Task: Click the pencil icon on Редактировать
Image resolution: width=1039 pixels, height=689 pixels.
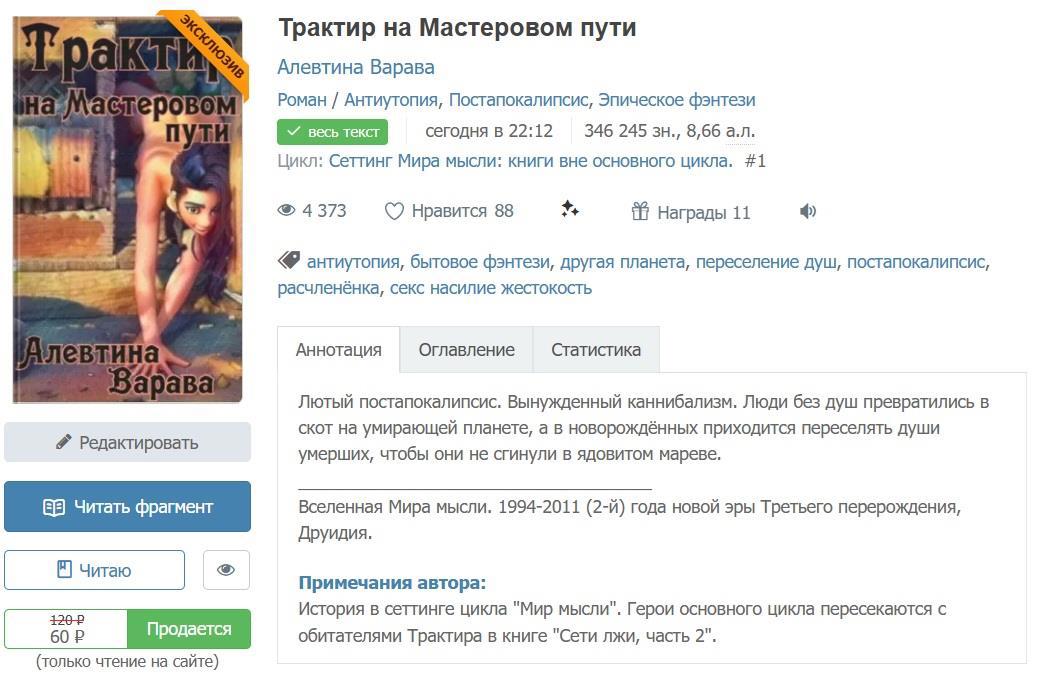Action: [x=64, y=442]
